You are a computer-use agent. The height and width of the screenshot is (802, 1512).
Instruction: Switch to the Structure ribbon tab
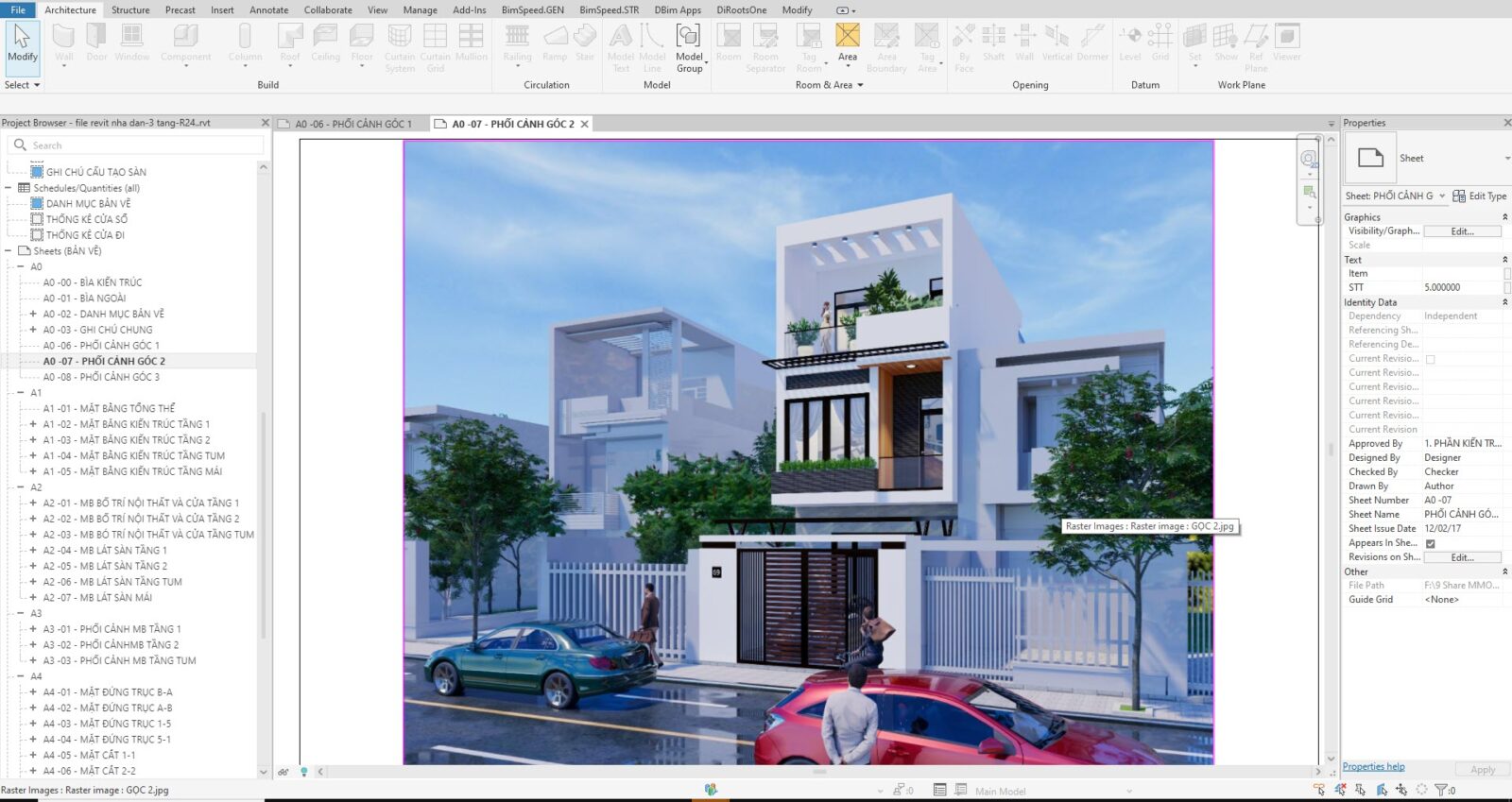pyautogui.click(x=130, y=10)
